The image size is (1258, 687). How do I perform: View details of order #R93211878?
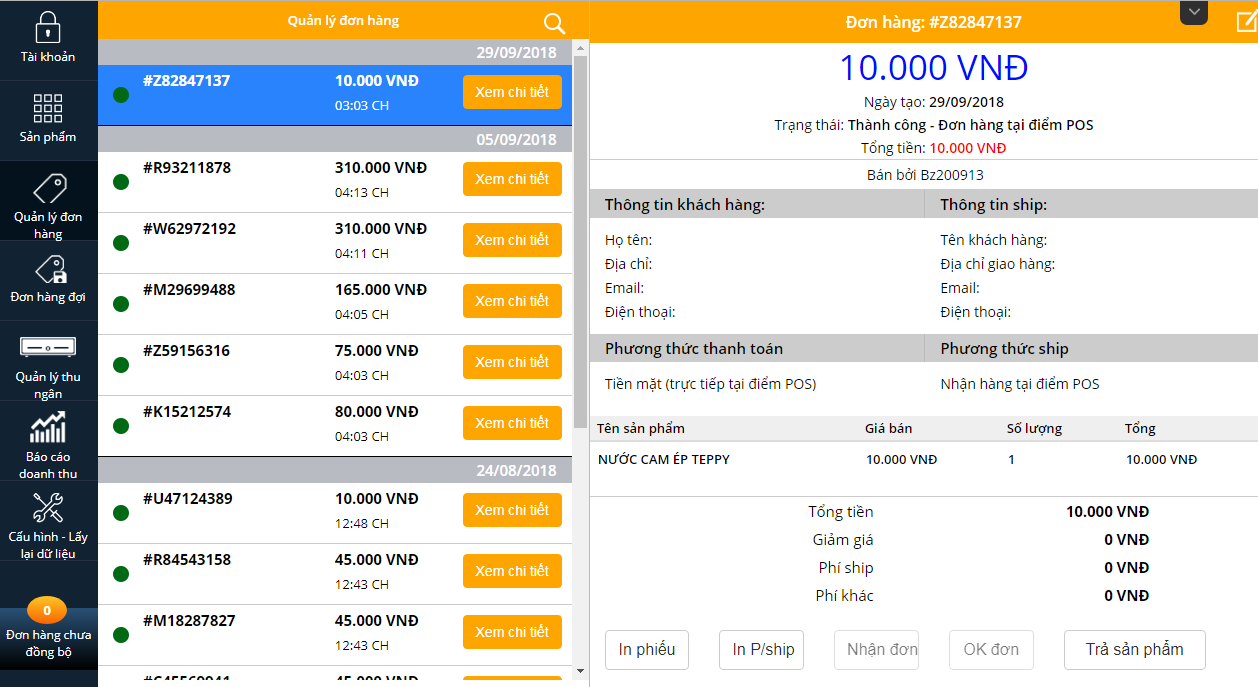[x=512, y=179]
